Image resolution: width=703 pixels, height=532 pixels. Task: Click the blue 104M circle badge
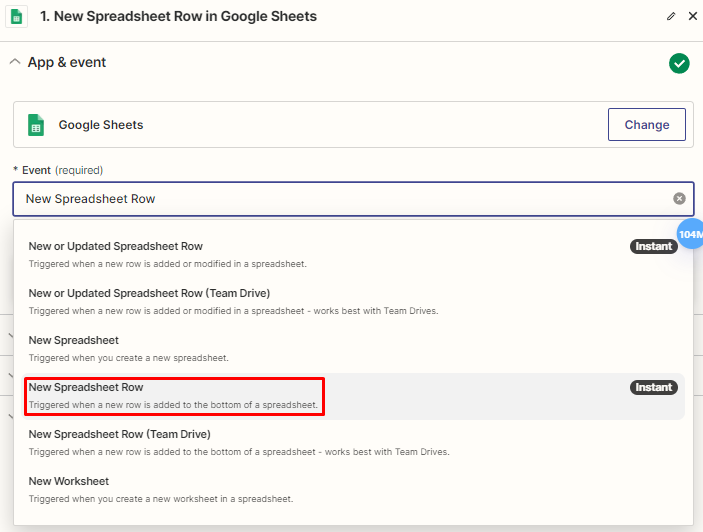tap(690, 234)
